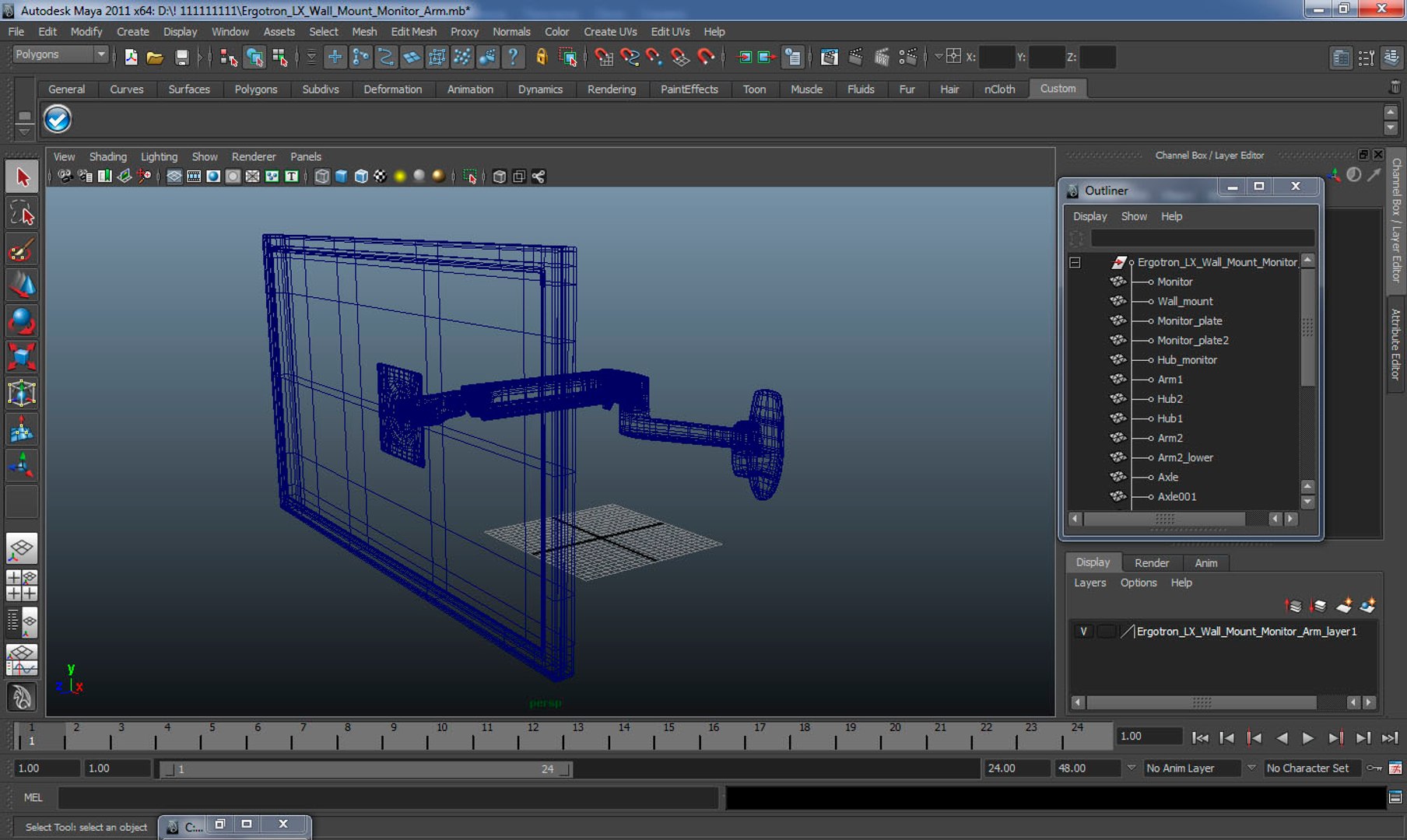The height and width of the screenshot is (840, 1407).
Task: Collapse Ergotron_LX_Wall_Mount_Monitor group in Outliner
Action: (x=1075, y=263)
